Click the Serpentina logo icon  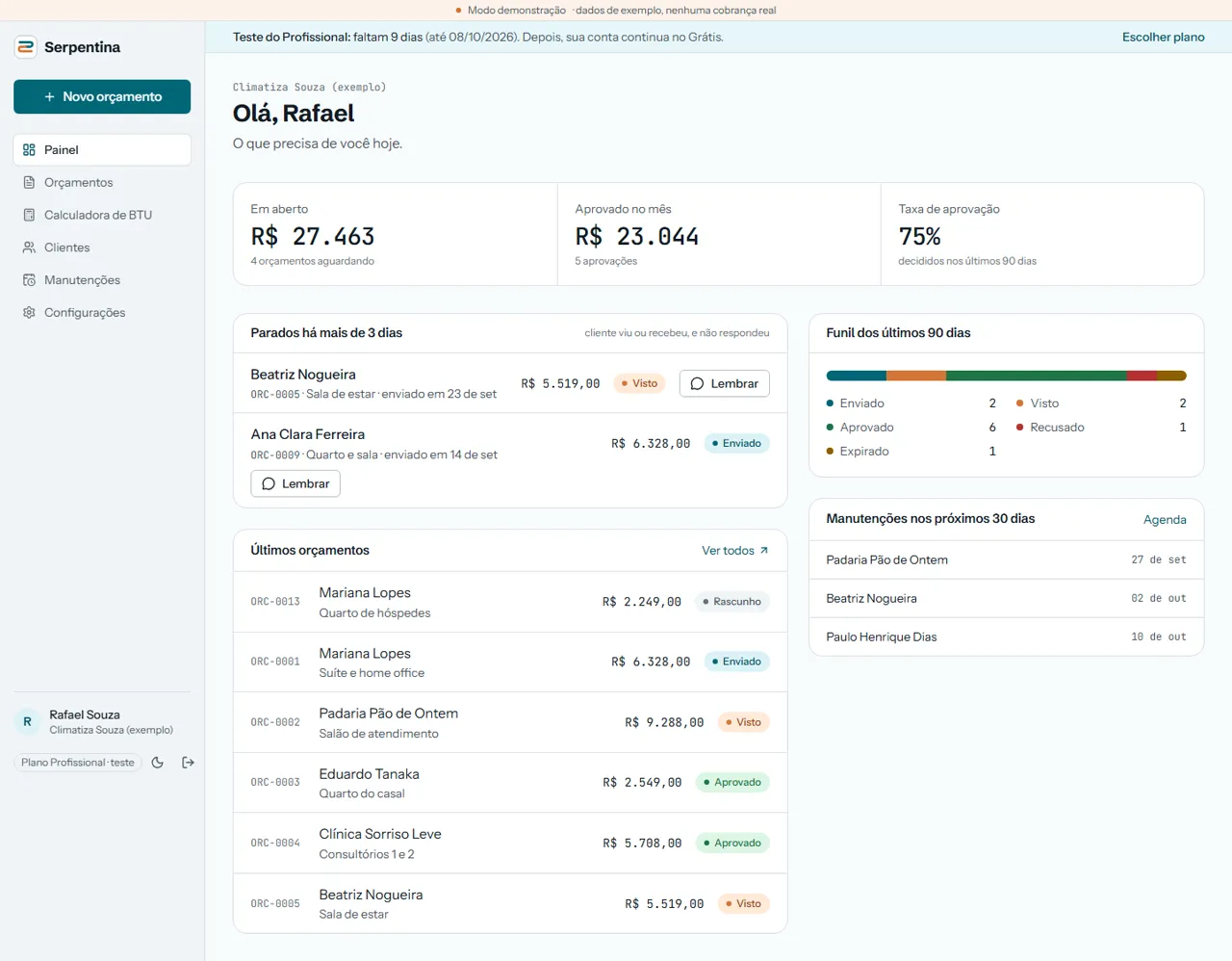(26, 47)
